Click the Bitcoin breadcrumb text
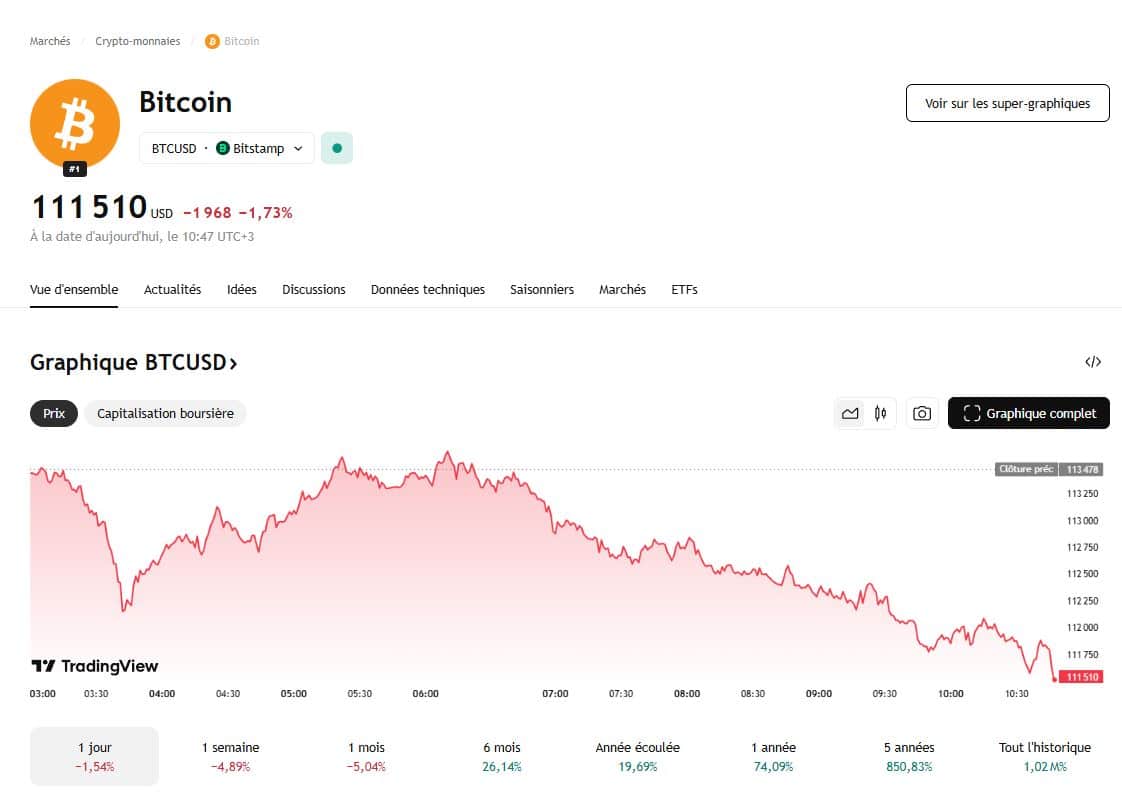1122x794 pixels. pos(242,41)
